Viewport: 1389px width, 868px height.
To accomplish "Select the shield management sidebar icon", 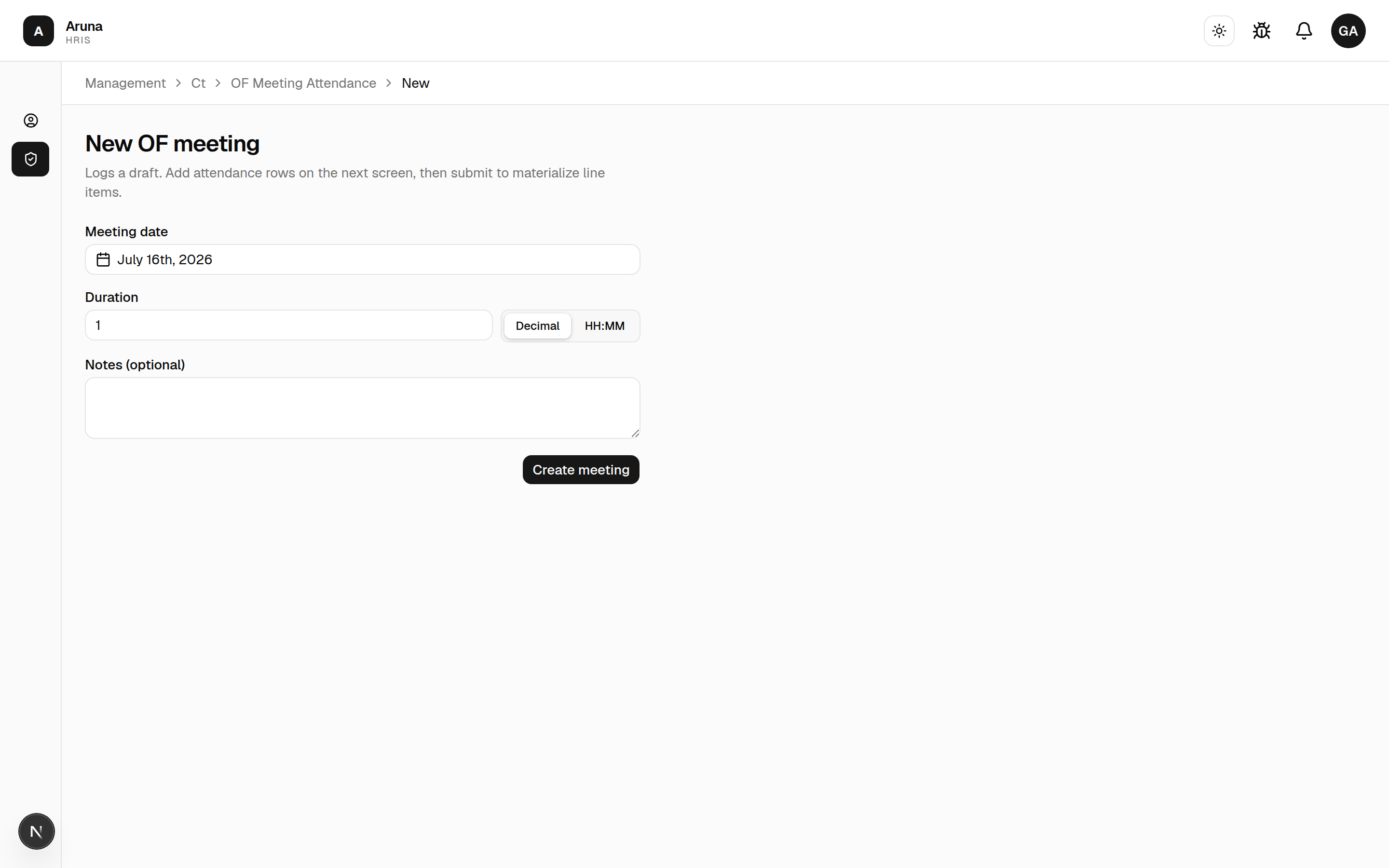I will pyautogui.click(x=30, y=159).
